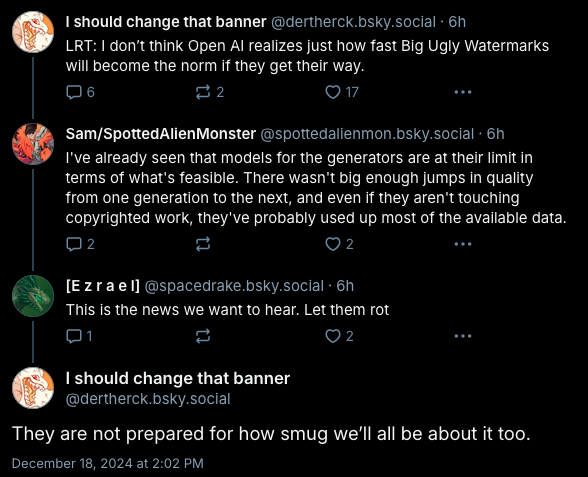Open @spottedalienmon.bsky.social profile handle
The width and height of the screenshot is (588, 477).
367,134
